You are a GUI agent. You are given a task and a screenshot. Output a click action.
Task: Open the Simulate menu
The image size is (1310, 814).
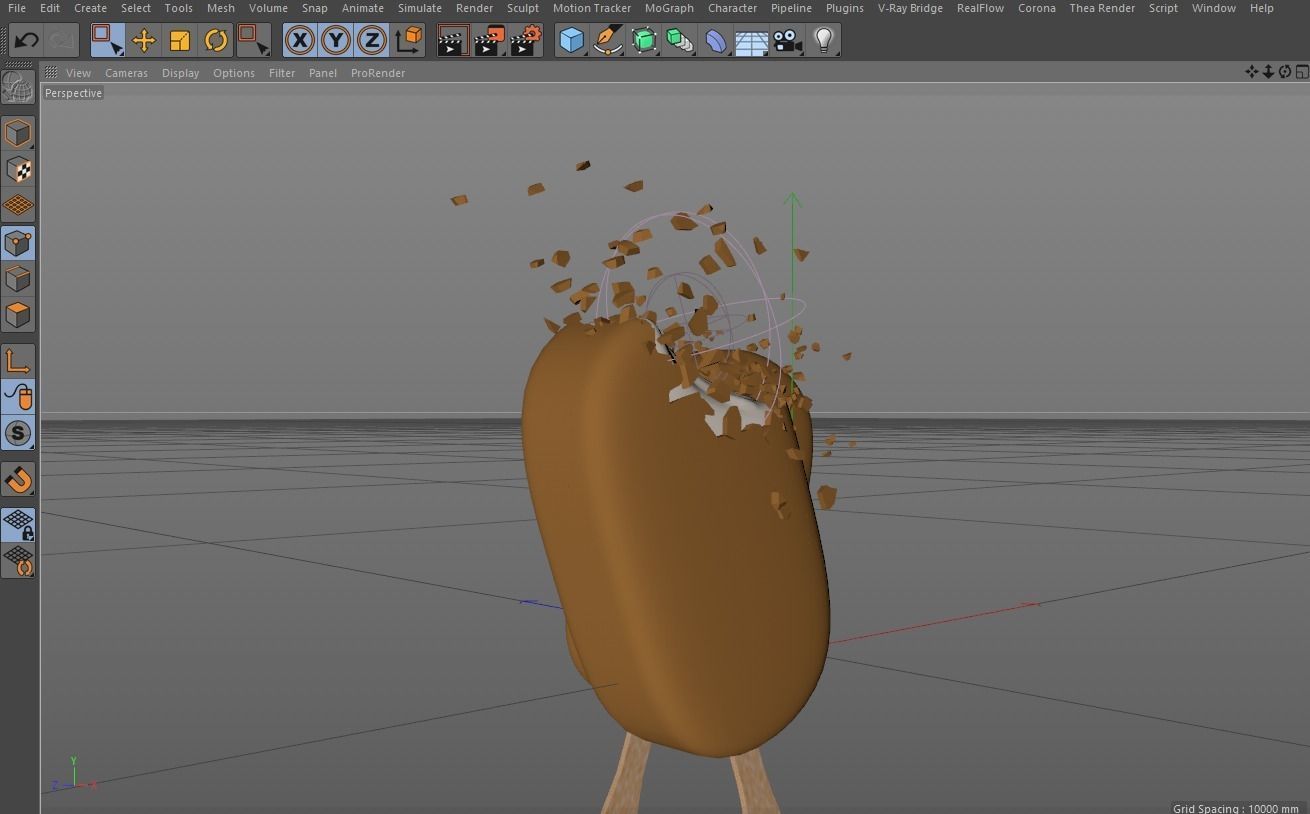coord(420,8)
